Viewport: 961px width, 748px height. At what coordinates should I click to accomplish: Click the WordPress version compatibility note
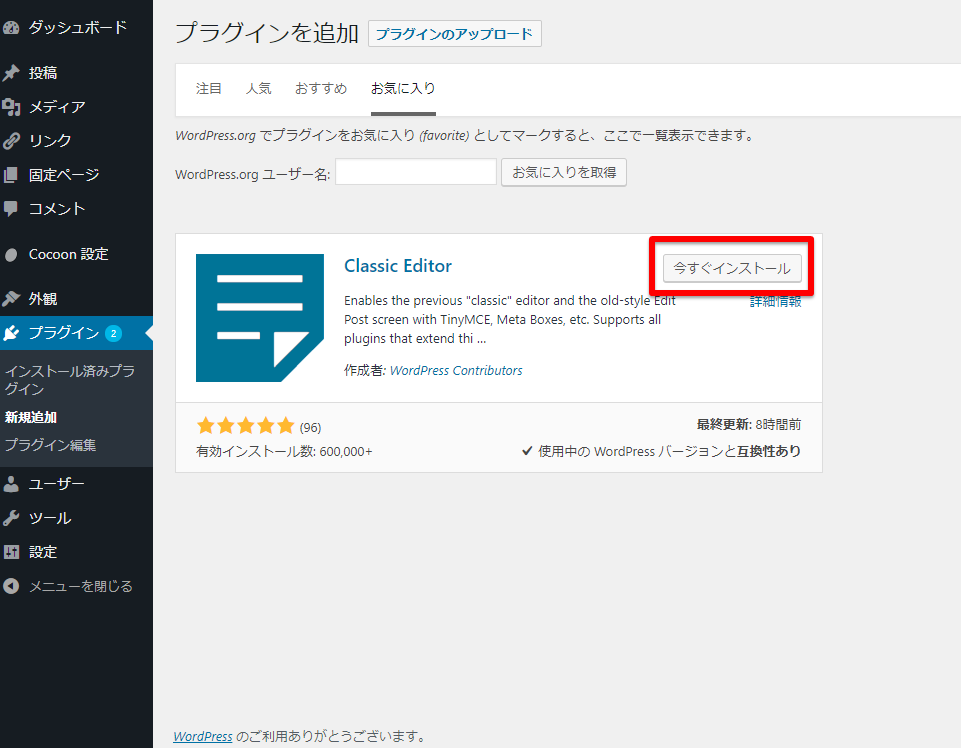tap(661, 451)
